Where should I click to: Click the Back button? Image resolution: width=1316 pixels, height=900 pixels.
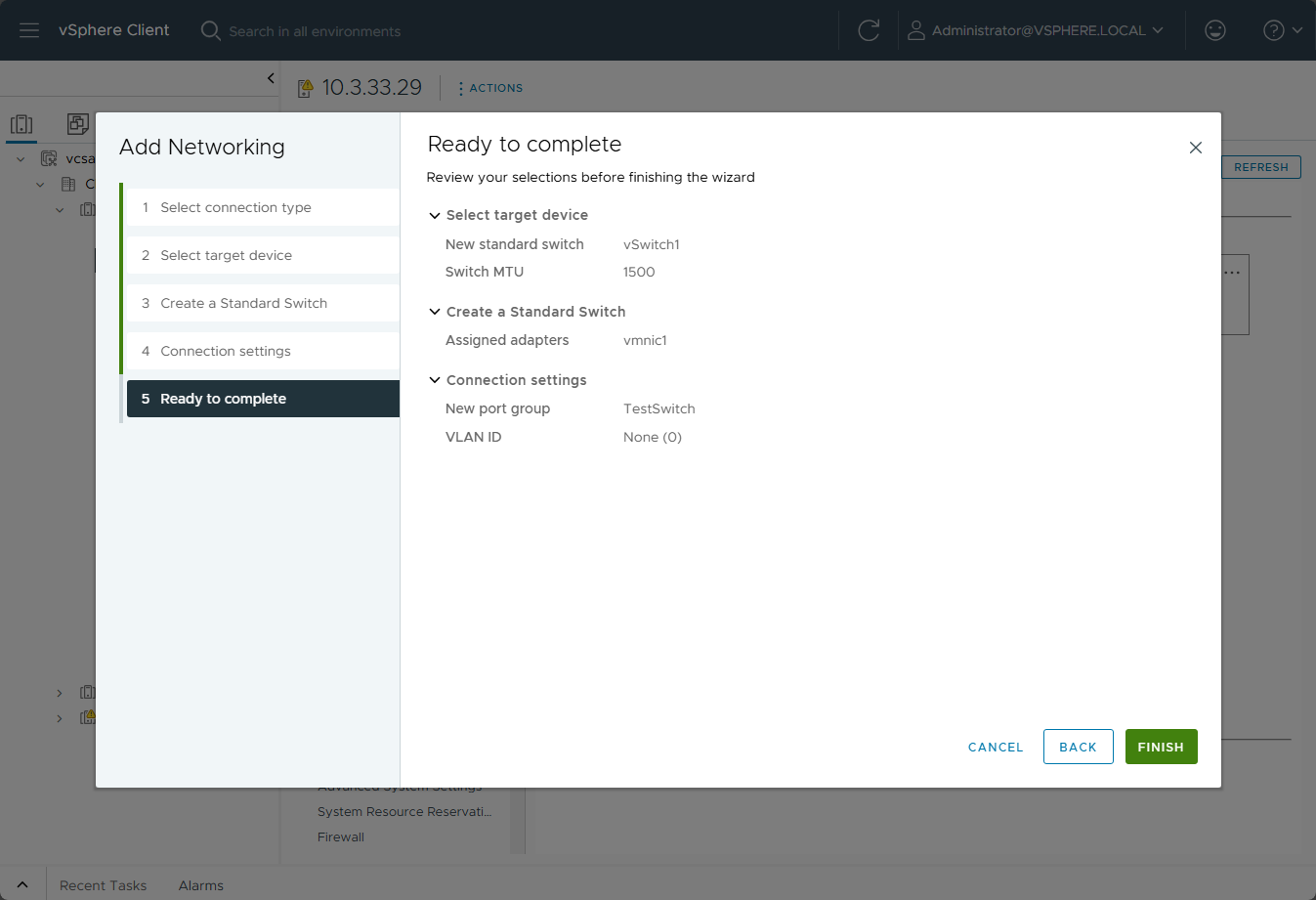(1078, 747)
